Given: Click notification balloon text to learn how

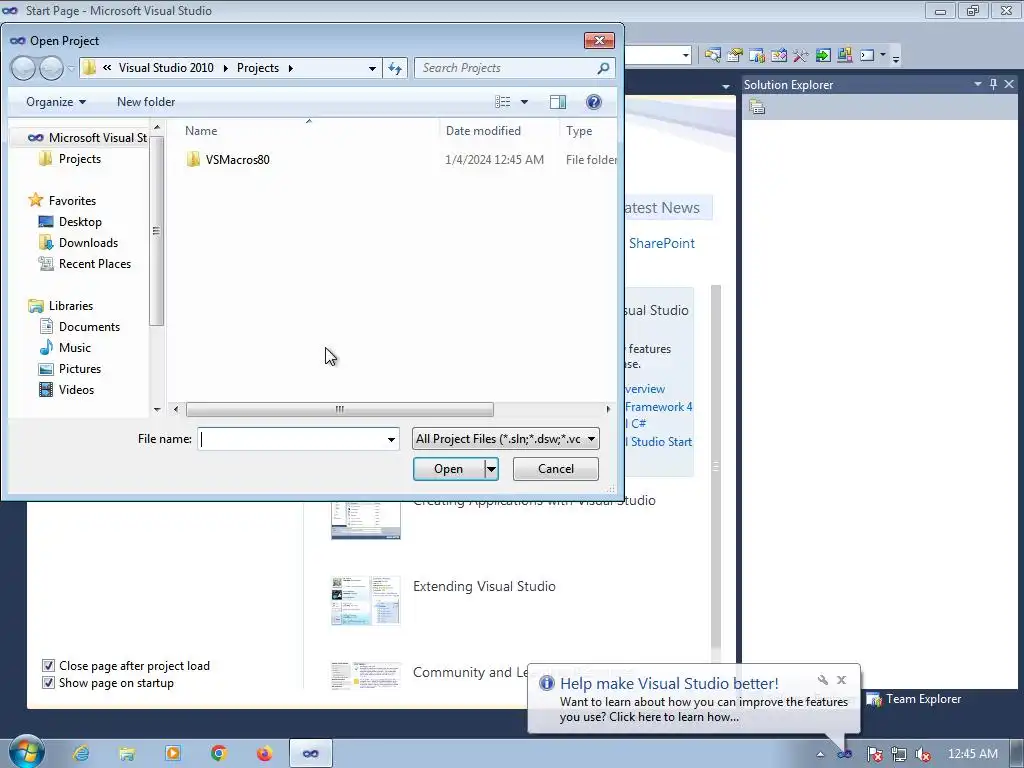Looking at the screenshot, I should click(703, 709).
